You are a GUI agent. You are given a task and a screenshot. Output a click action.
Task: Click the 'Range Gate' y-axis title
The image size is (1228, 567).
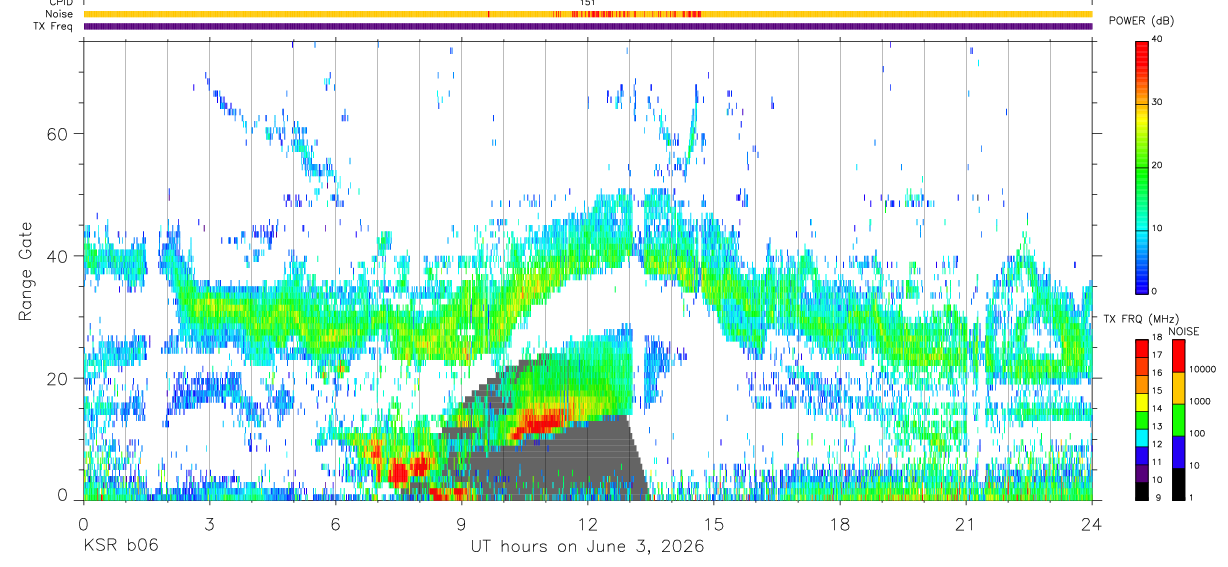[26, 271]
